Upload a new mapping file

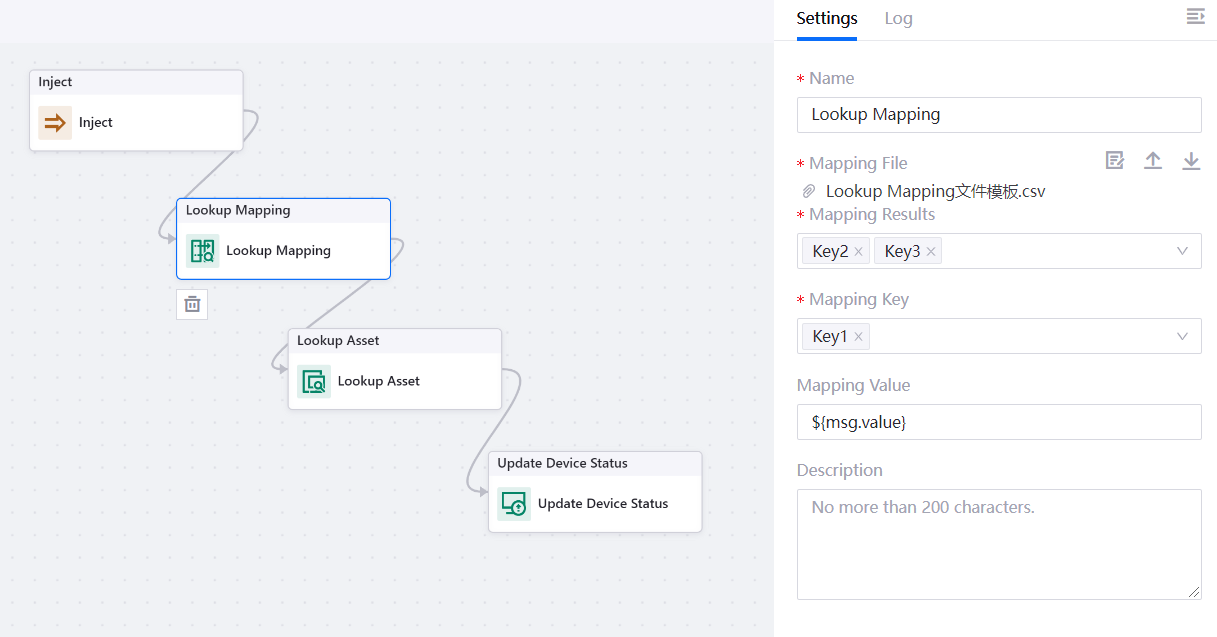[x=1152, y=159]
